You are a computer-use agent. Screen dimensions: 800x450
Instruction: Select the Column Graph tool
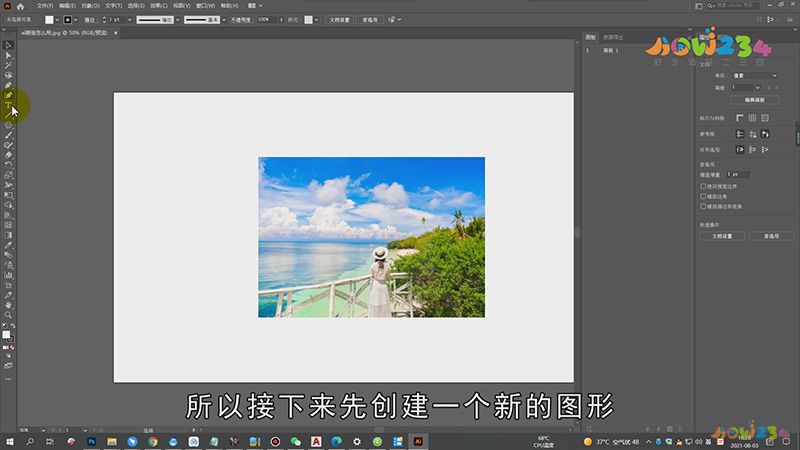pos(8,275)
